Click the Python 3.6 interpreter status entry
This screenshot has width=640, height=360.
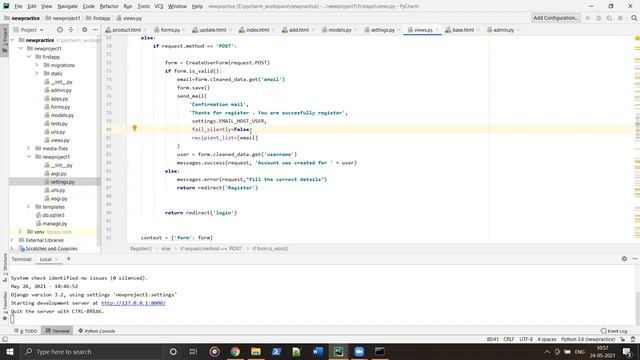click(x=588, y=339)
